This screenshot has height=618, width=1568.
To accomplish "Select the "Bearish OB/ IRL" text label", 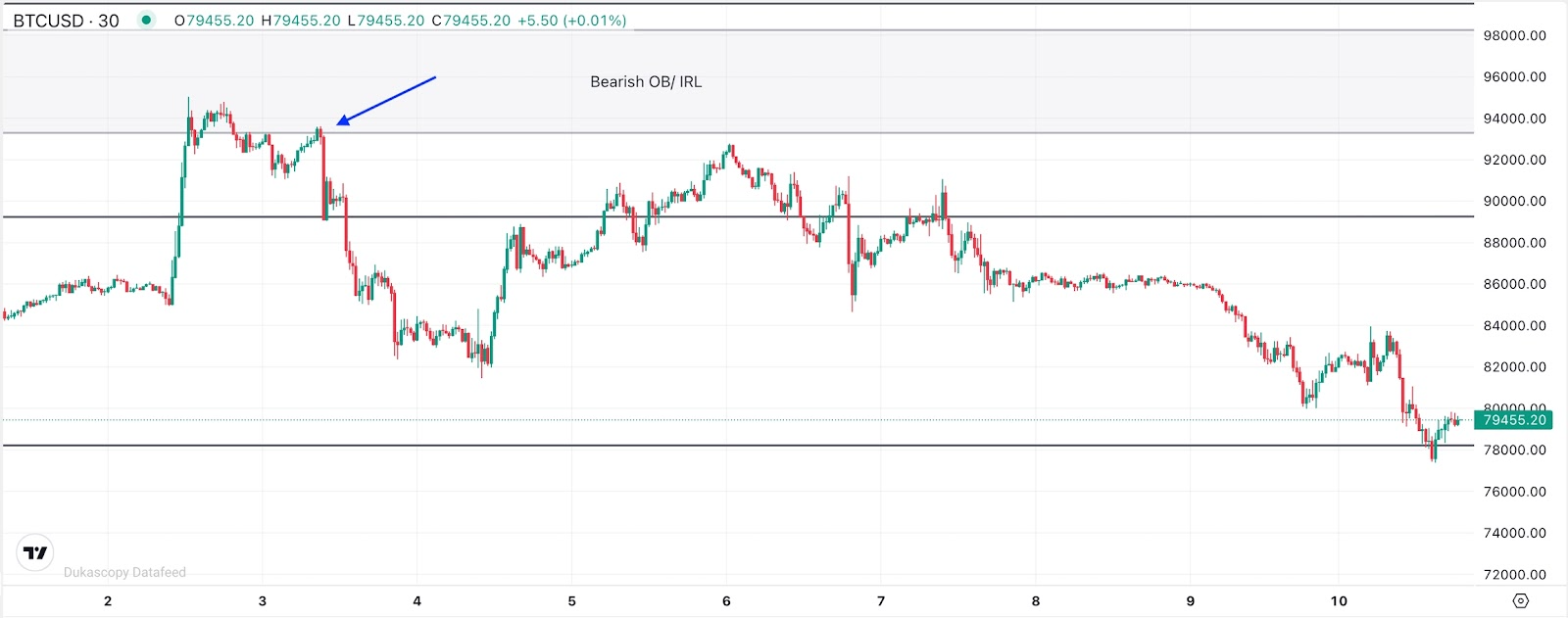I will (x=646, y=82).
